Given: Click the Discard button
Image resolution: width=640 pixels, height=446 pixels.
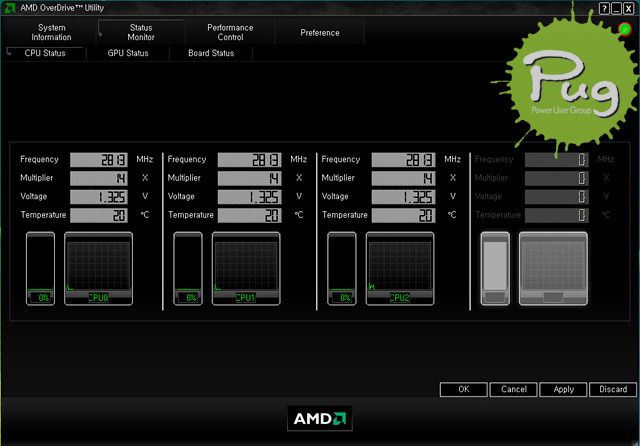Looking at the screenshot, I should [x=613, y=389].
